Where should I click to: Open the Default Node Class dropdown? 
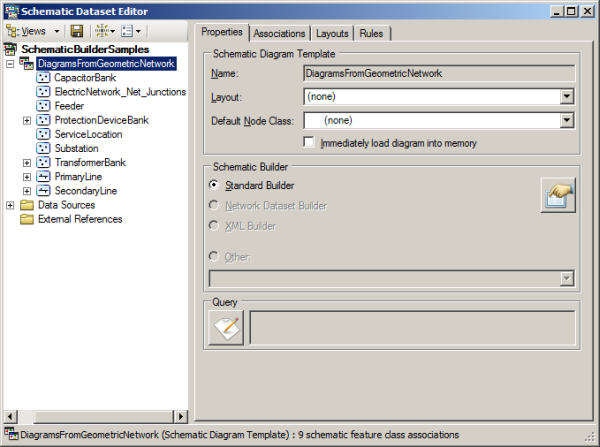pos(566,120)
